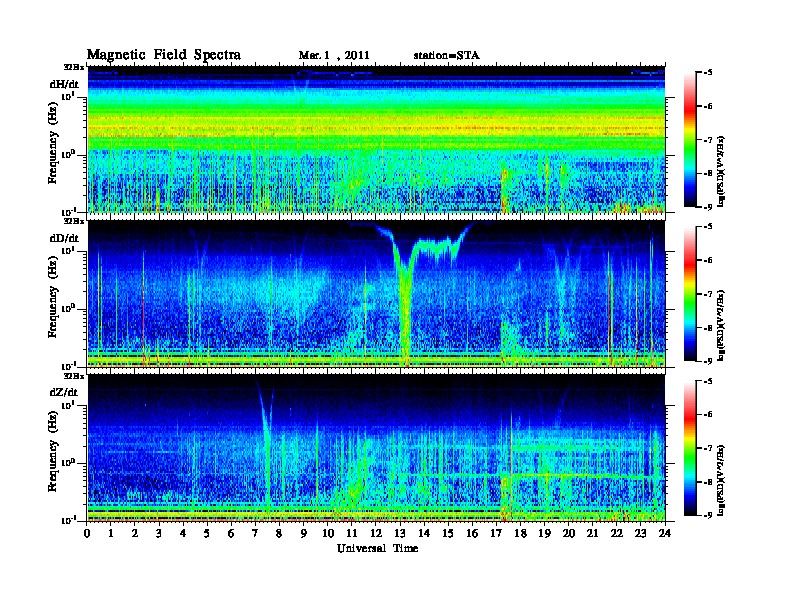Click inside the dD/dt spectrogram plot

click(x=376, y=293)
